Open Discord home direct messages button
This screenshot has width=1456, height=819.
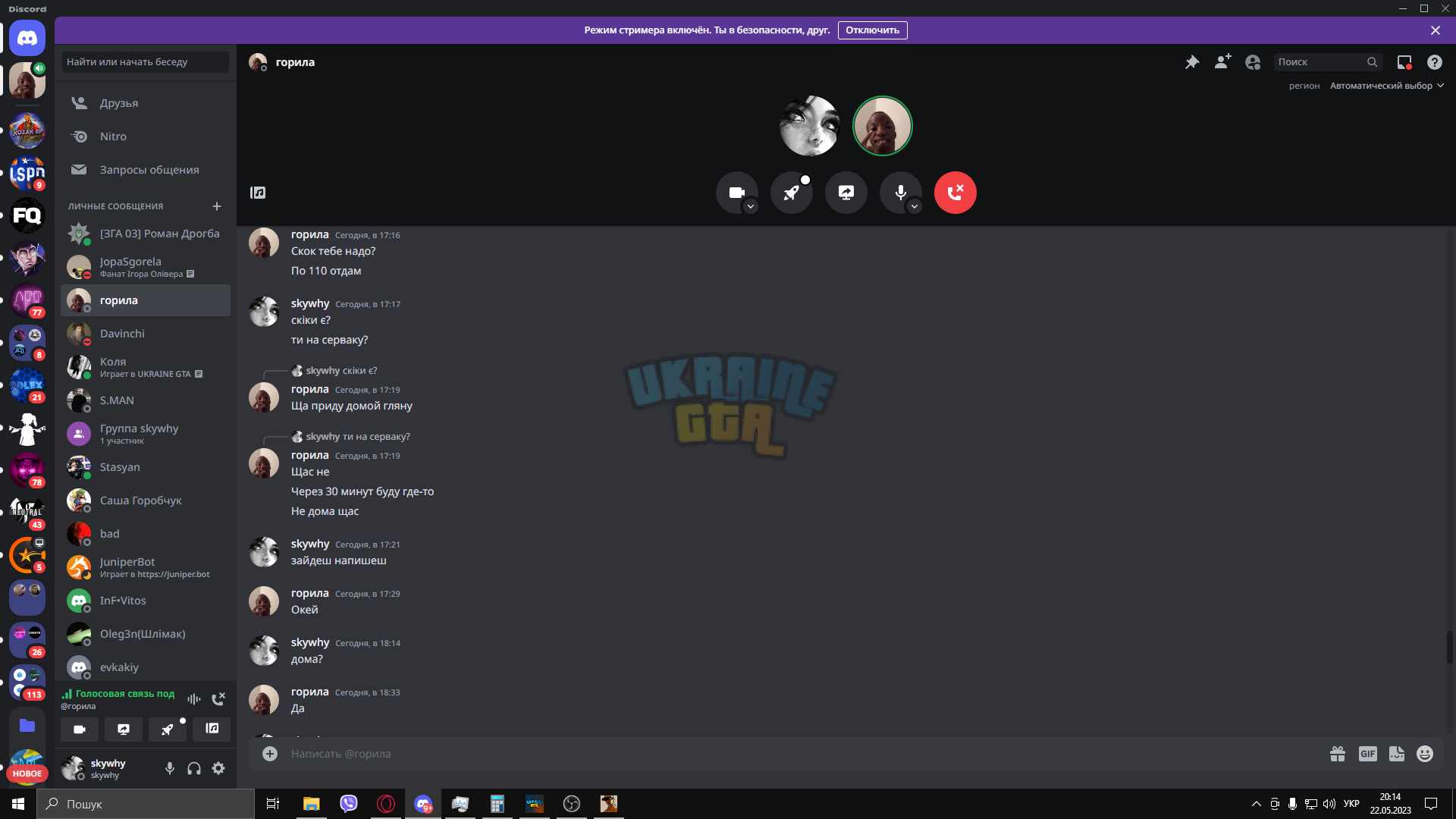click(27, 38)
